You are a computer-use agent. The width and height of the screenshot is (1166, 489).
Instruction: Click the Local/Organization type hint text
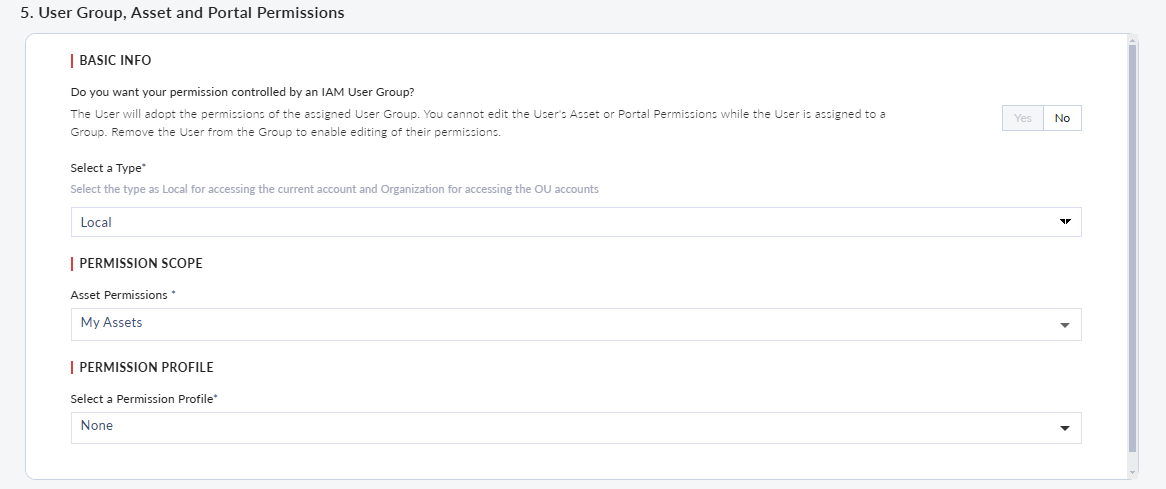[334, 189]
